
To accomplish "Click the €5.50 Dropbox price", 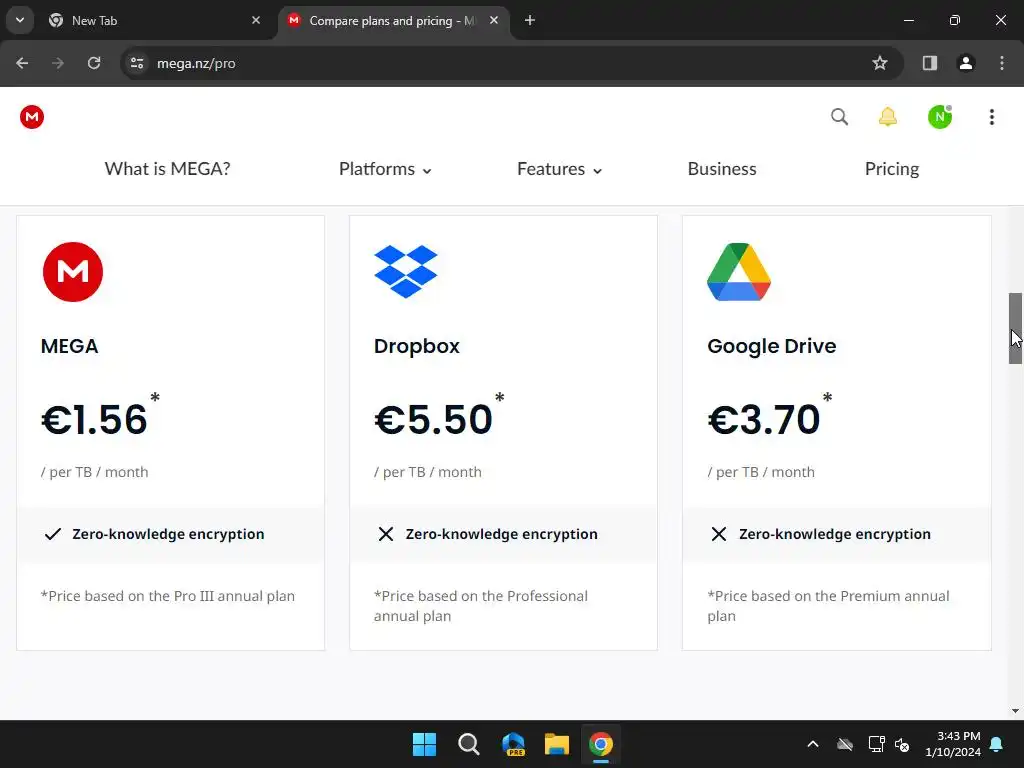I will [x=433, y=419].
